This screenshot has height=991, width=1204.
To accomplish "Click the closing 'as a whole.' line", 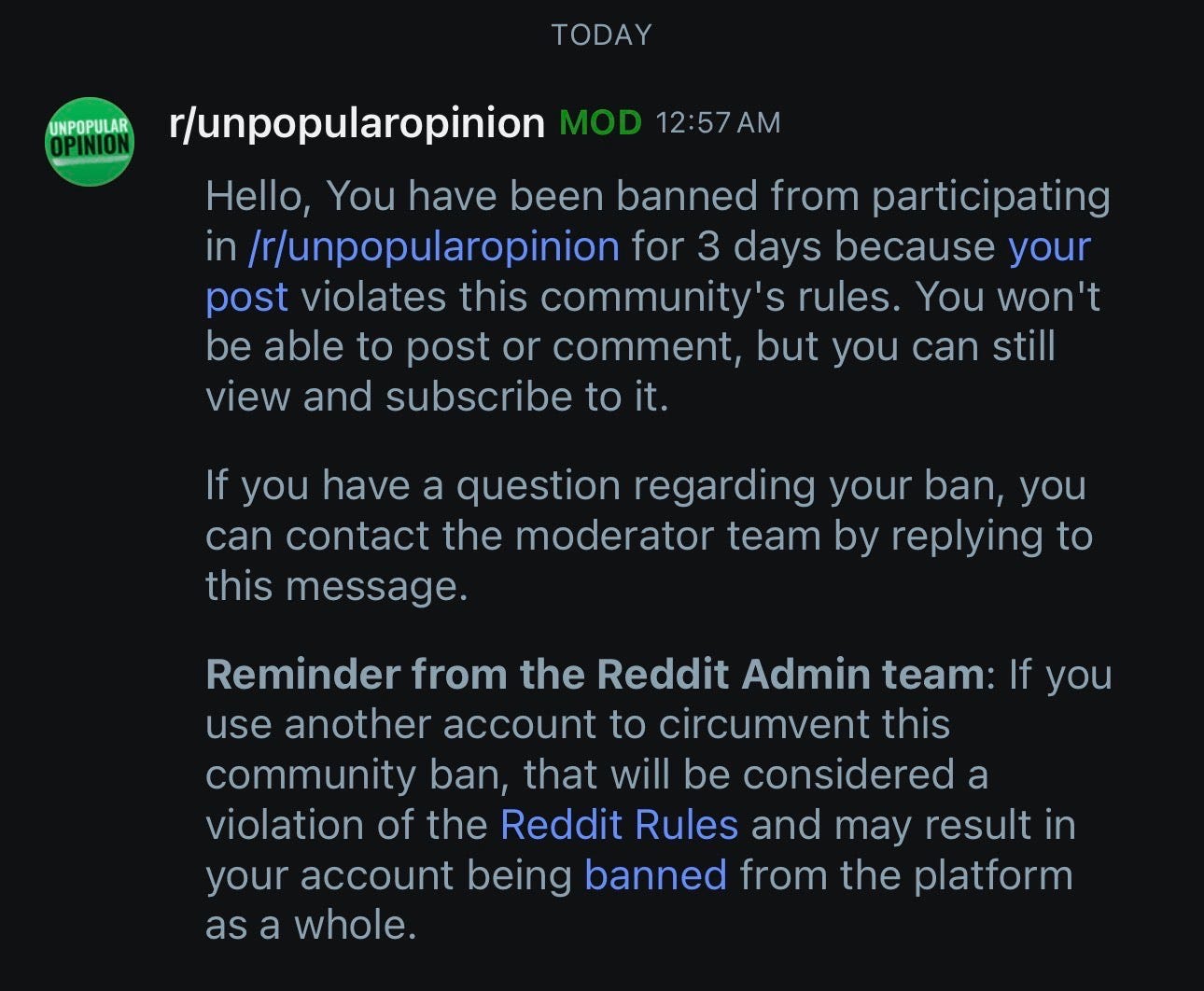I will [x=311, y=926].
